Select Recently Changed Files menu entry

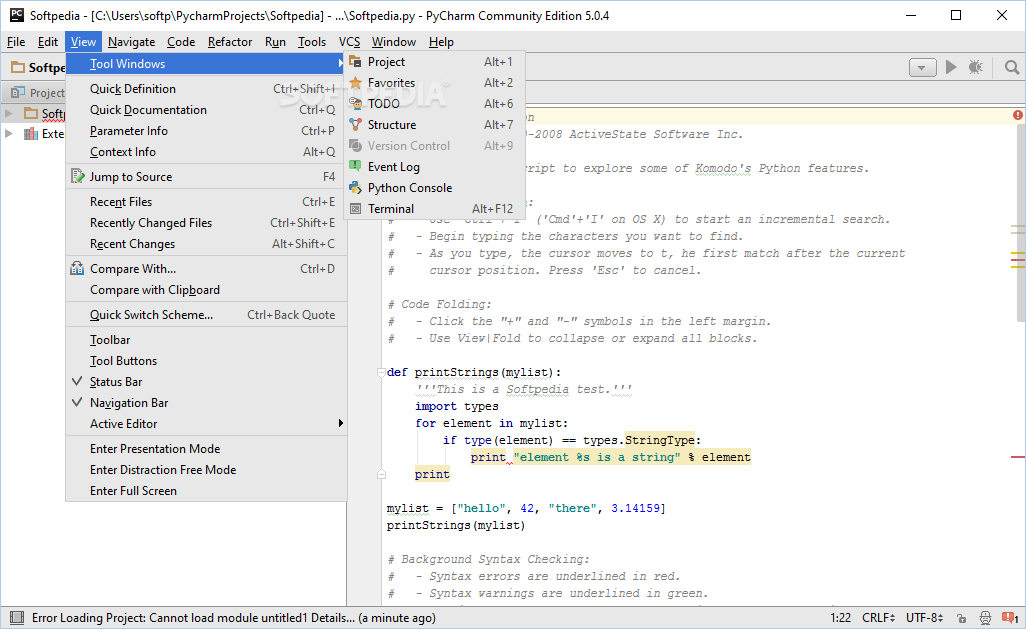(x=206, y=223)
